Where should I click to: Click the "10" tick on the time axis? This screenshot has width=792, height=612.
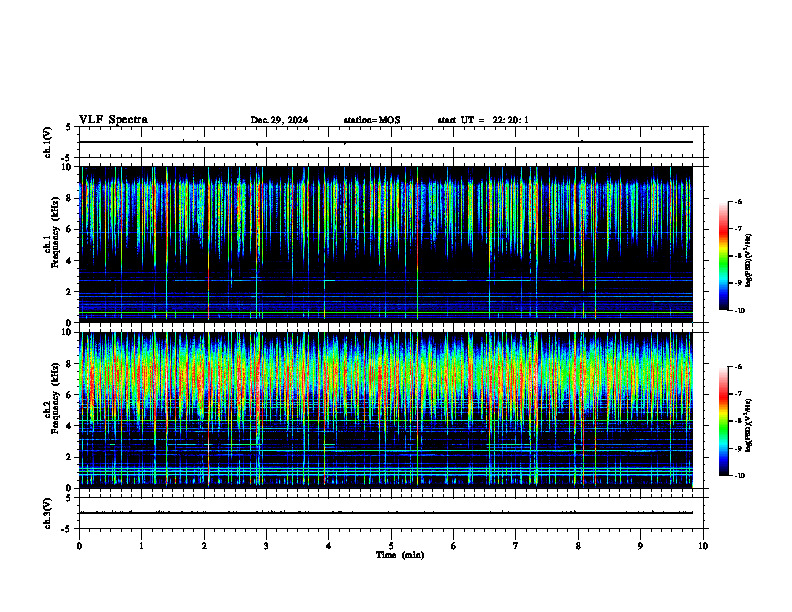click(703, 546)
